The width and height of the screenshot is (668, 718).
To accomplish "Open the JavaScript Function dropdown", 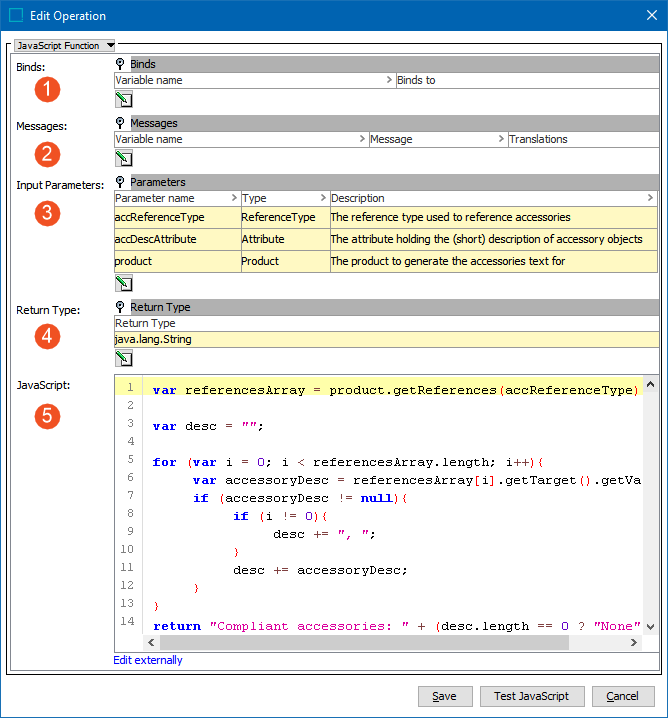I will tap(66, 45).
